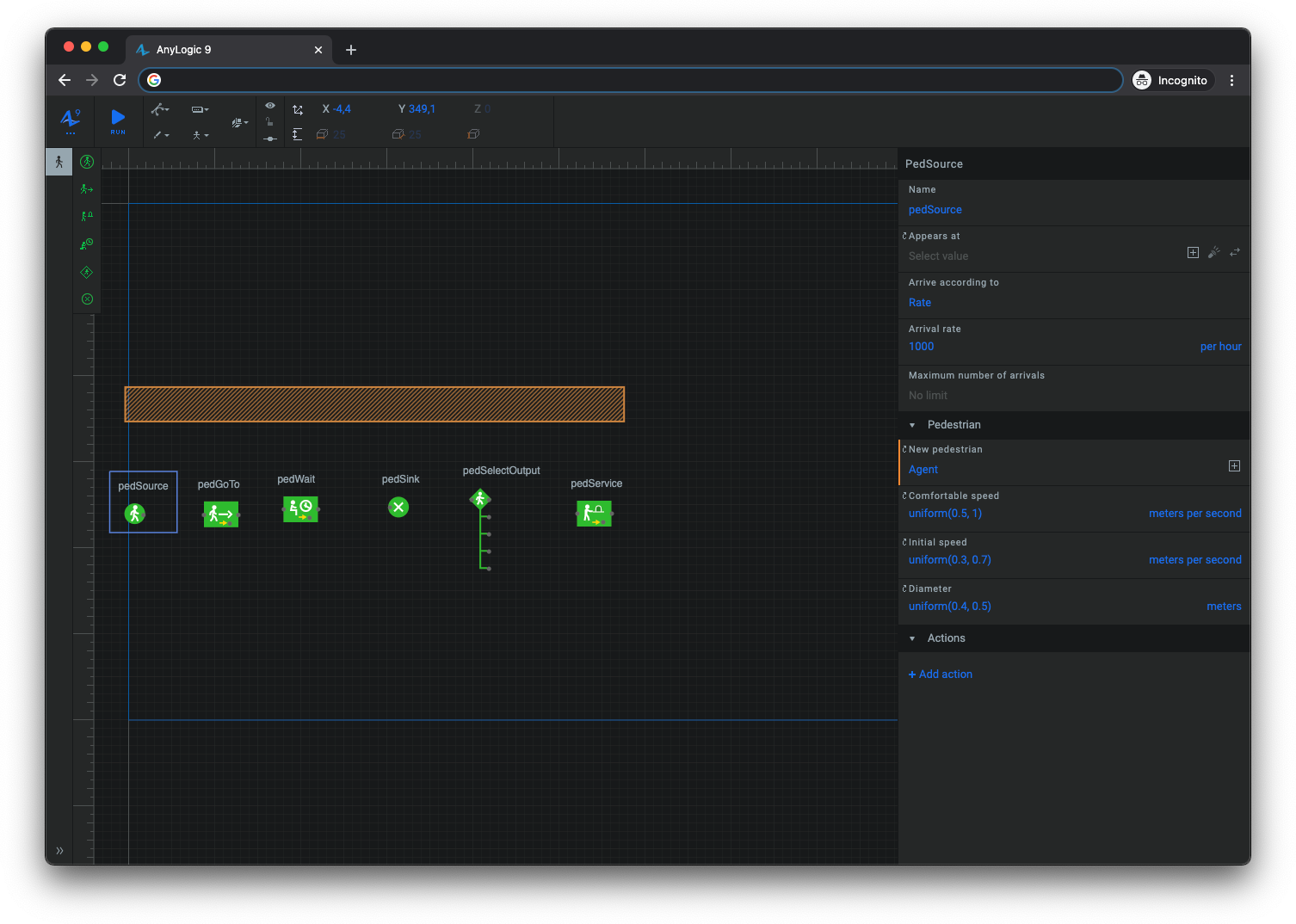Click the Add action link
The width and height of the screenshot is (1296, 924).
(940, 675)
